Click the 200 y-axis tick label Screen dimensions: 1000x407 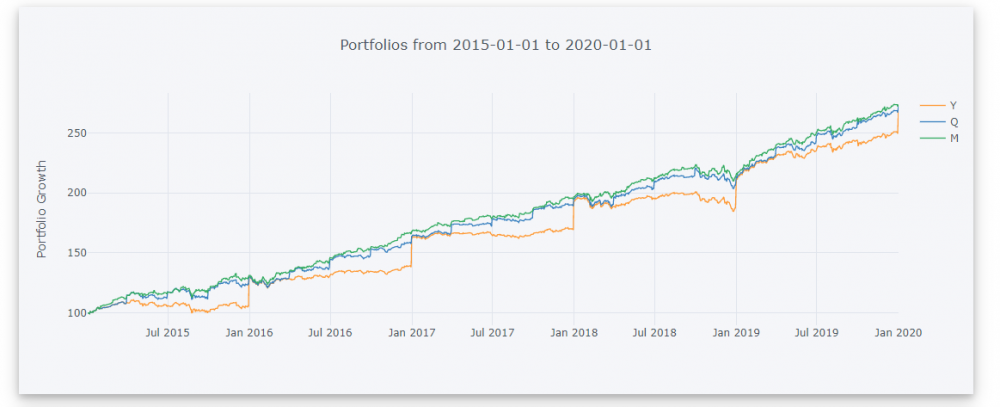77,193
